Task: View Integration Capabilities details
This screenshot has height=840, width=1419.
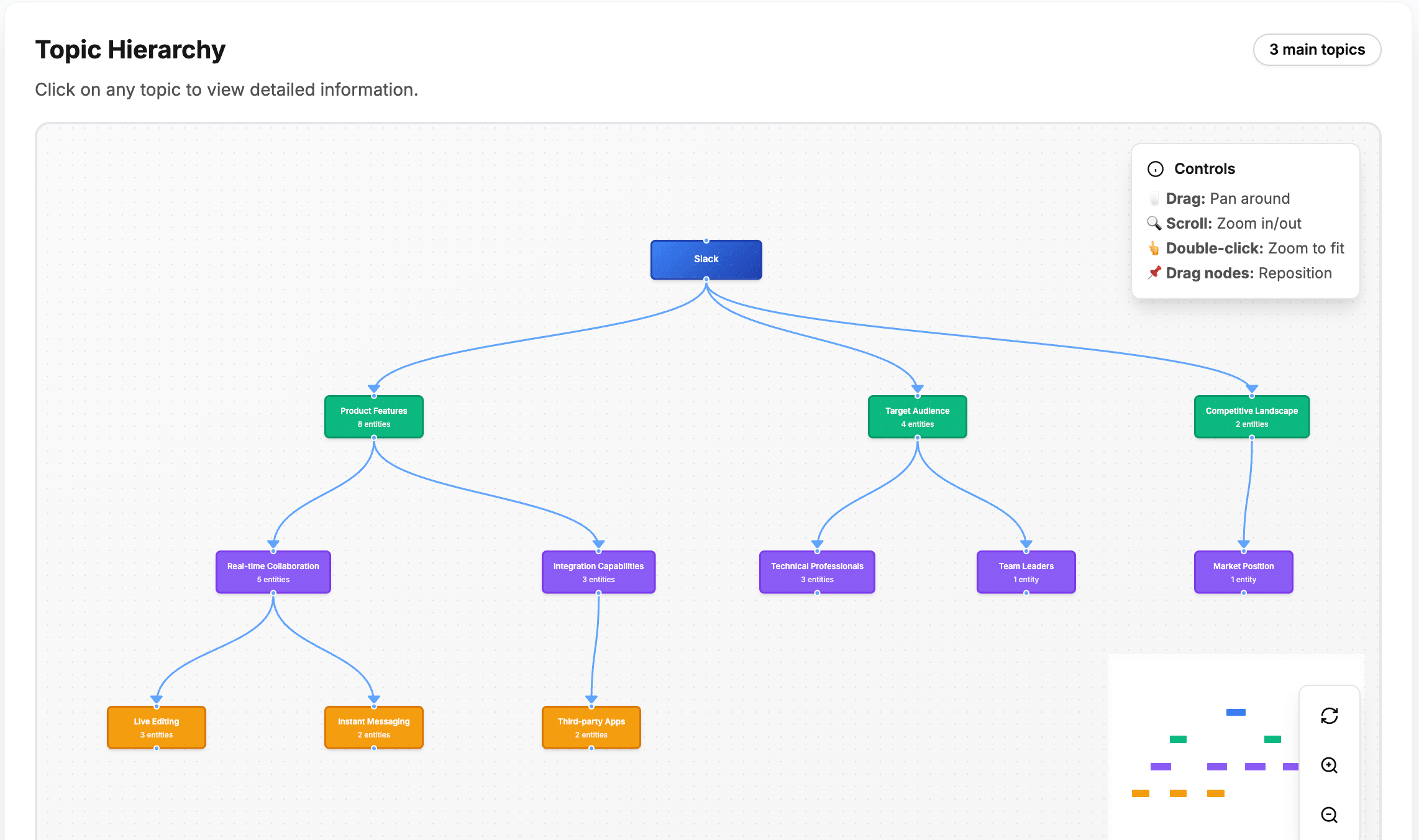Action: (598, 572)
